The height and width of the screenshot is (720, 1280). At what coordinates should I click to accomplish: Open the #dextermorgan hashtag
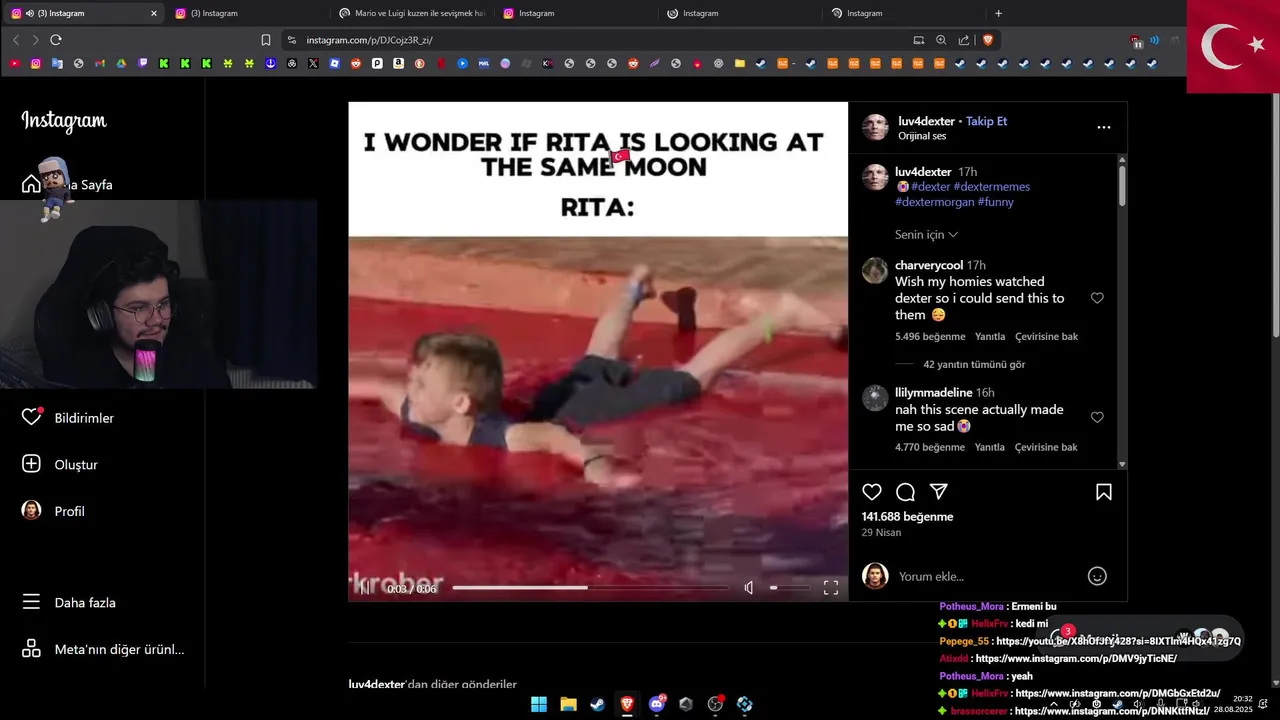click(x=934, y=202)
